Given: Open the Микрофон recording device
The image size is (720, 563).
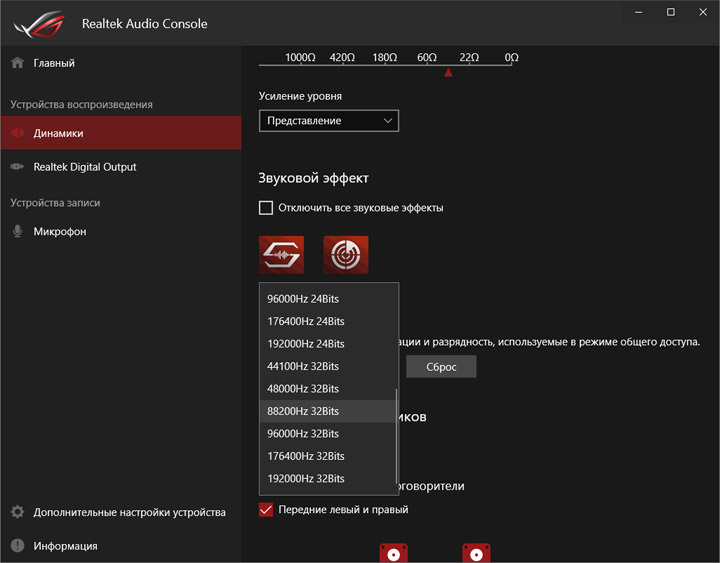Looking at the screenshot, I should pos(121,231).
